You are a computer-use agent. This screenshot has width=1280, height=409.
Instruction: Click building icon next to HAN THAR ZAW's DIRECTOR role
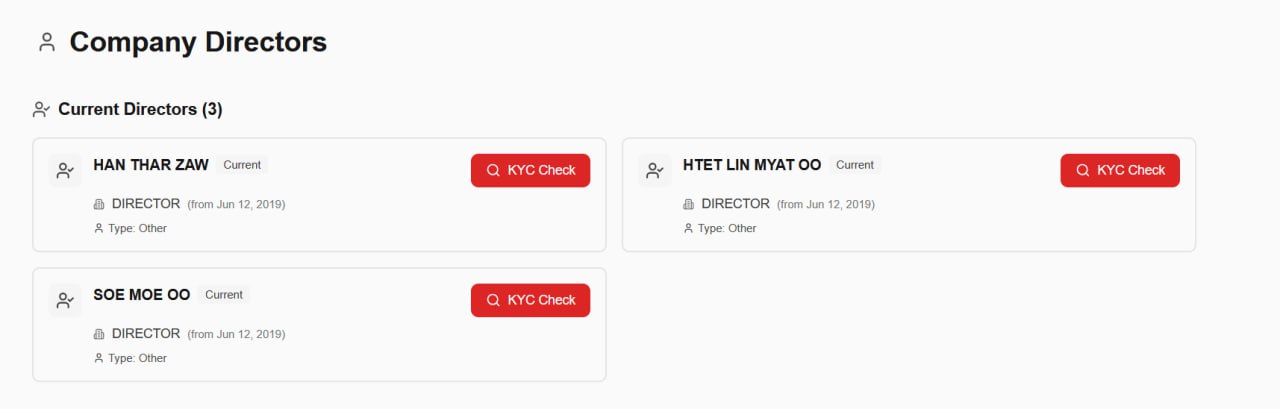pos(99,204)
